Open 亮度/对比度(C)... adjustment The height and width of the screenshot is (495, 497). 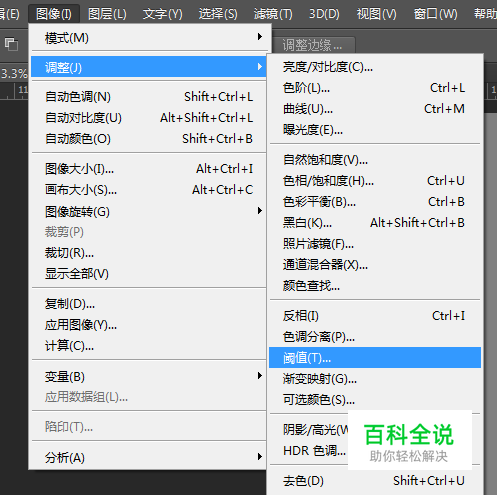click(375, 67)
